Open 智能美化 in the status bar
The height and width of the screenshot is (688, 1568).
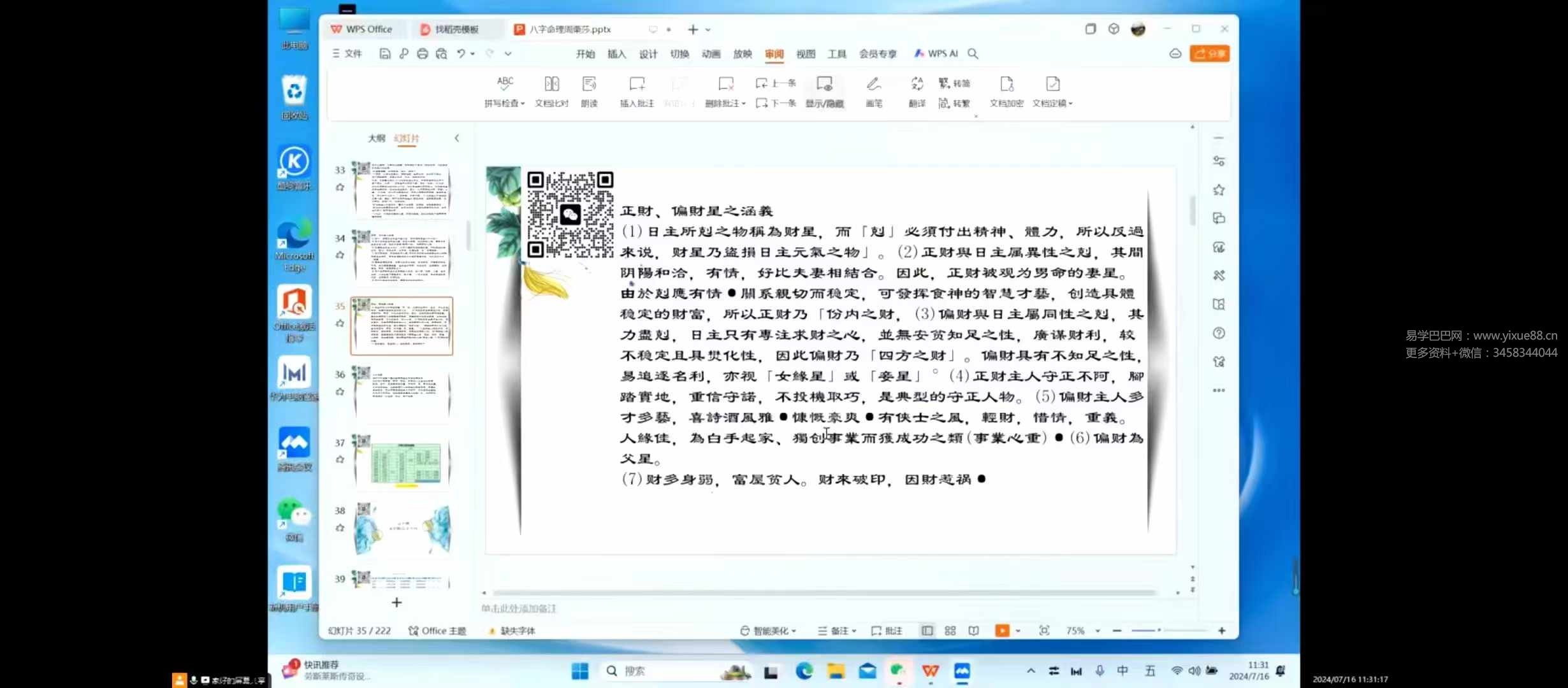pyautogui.click(x=768, y=630)
